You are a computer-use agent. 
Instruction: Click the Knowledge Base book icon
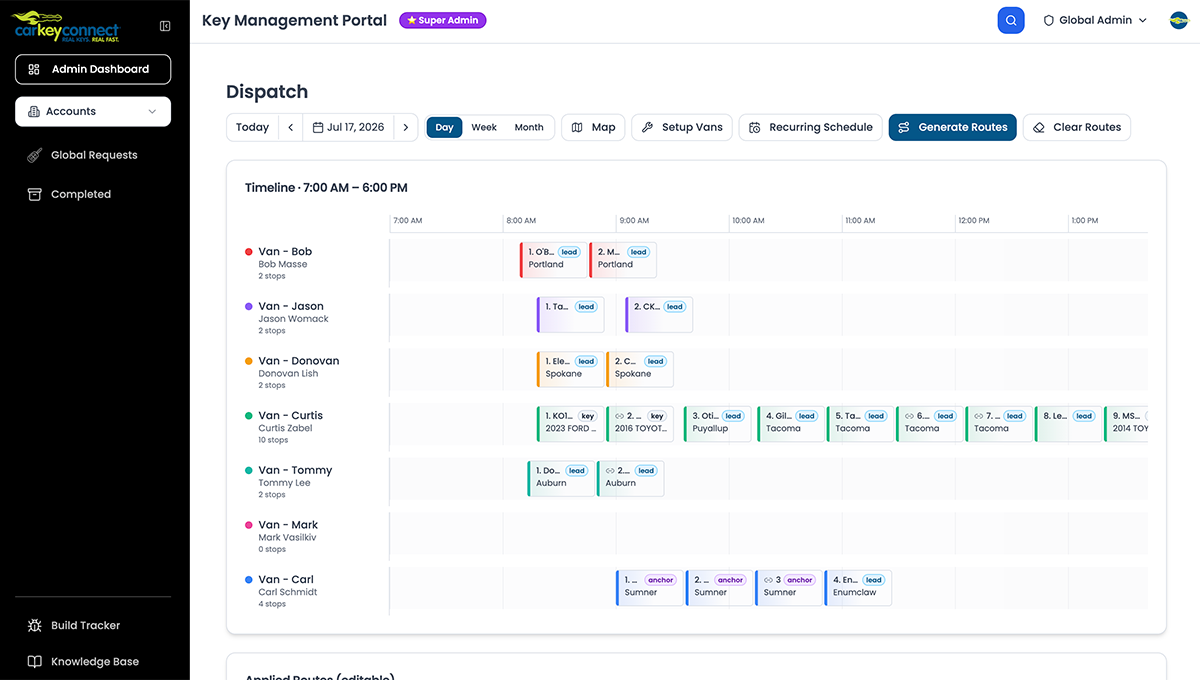(34, 661)
